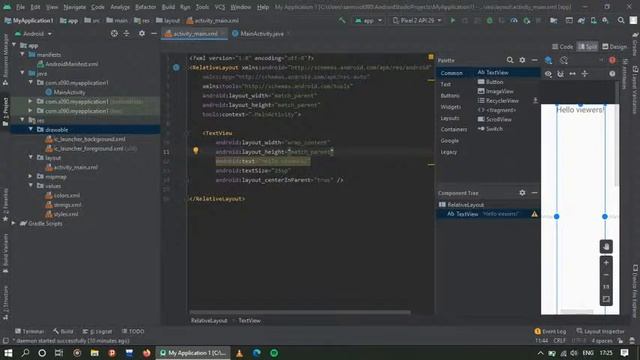Open the Tools menu
This screenshot has width=640, height=360.
coord(202,7)
